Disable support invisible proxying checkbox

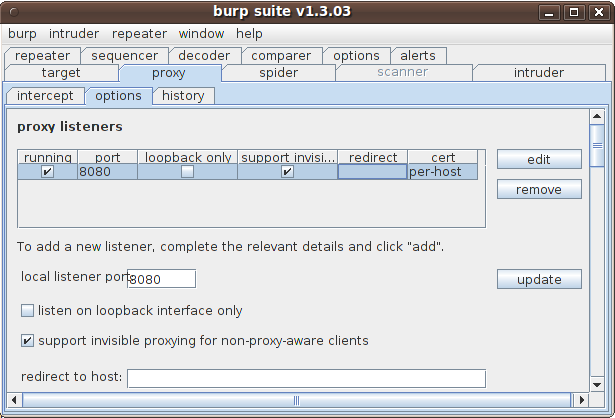pos(28,341)
